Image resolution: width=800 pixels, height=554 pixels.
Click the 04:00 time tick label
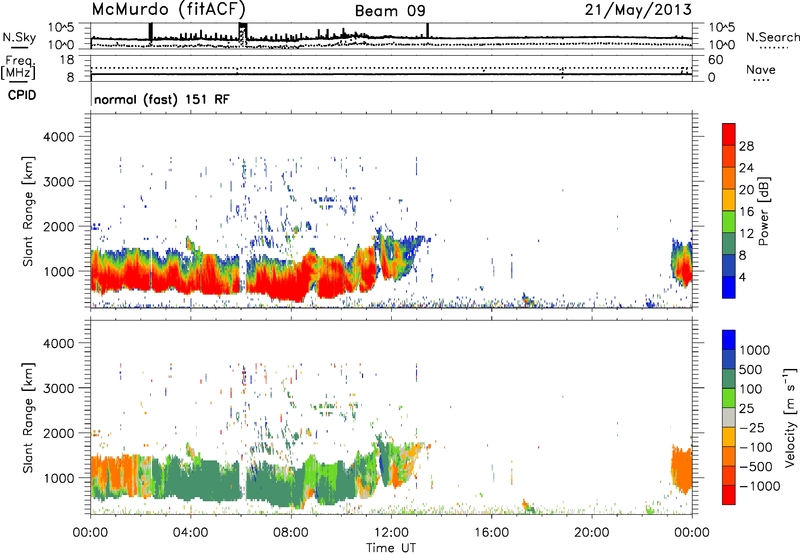coord(190,533)
